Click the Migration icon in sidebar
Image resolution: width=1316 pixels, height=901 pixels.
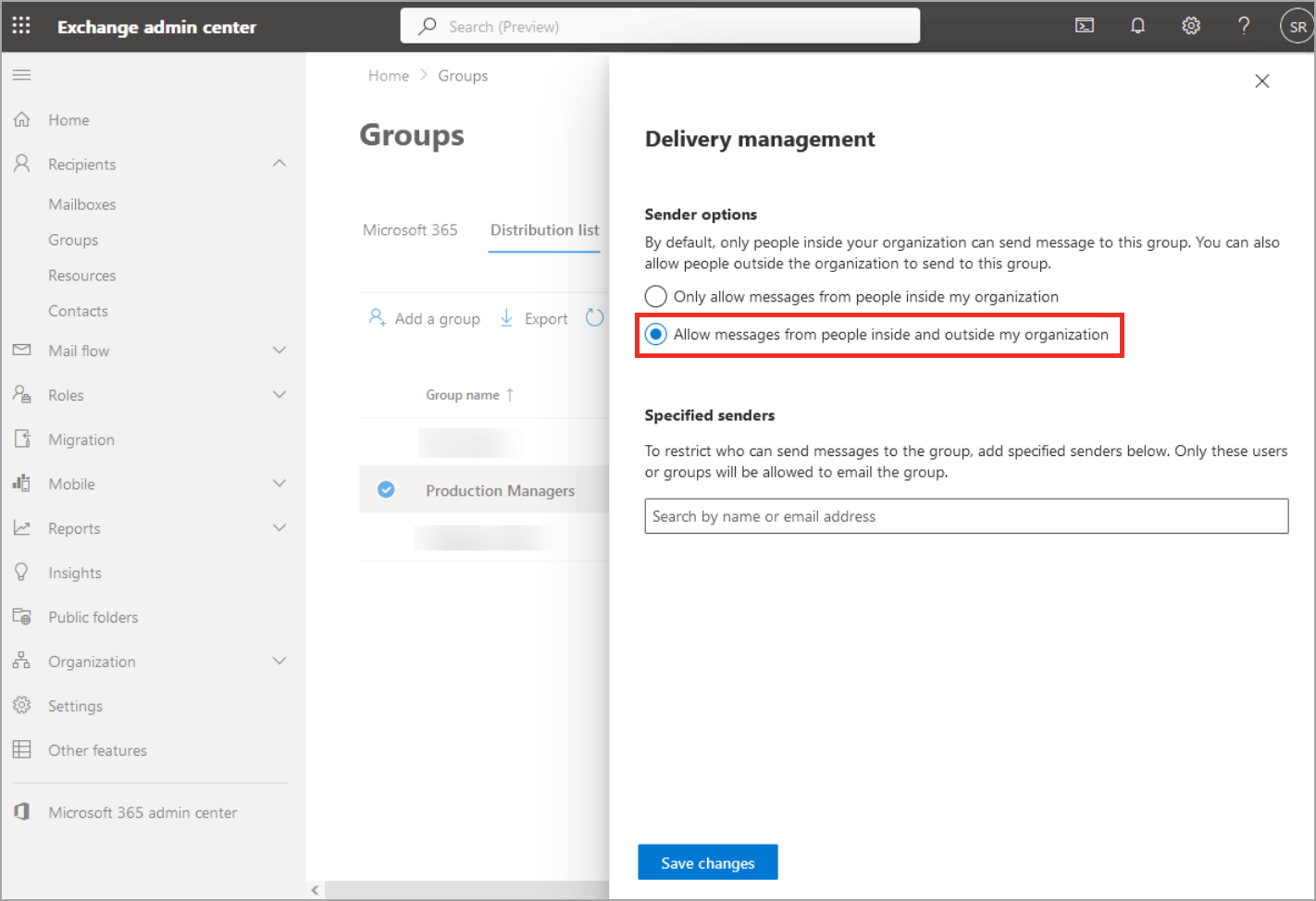(x=22, y=439)
